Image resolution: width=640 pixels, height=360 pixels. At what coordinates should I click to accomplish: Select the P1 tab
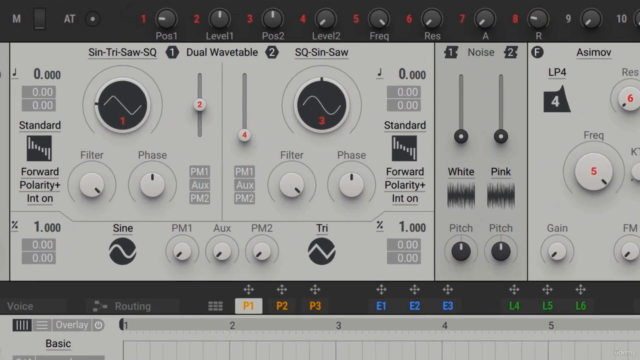click(249, 306)
